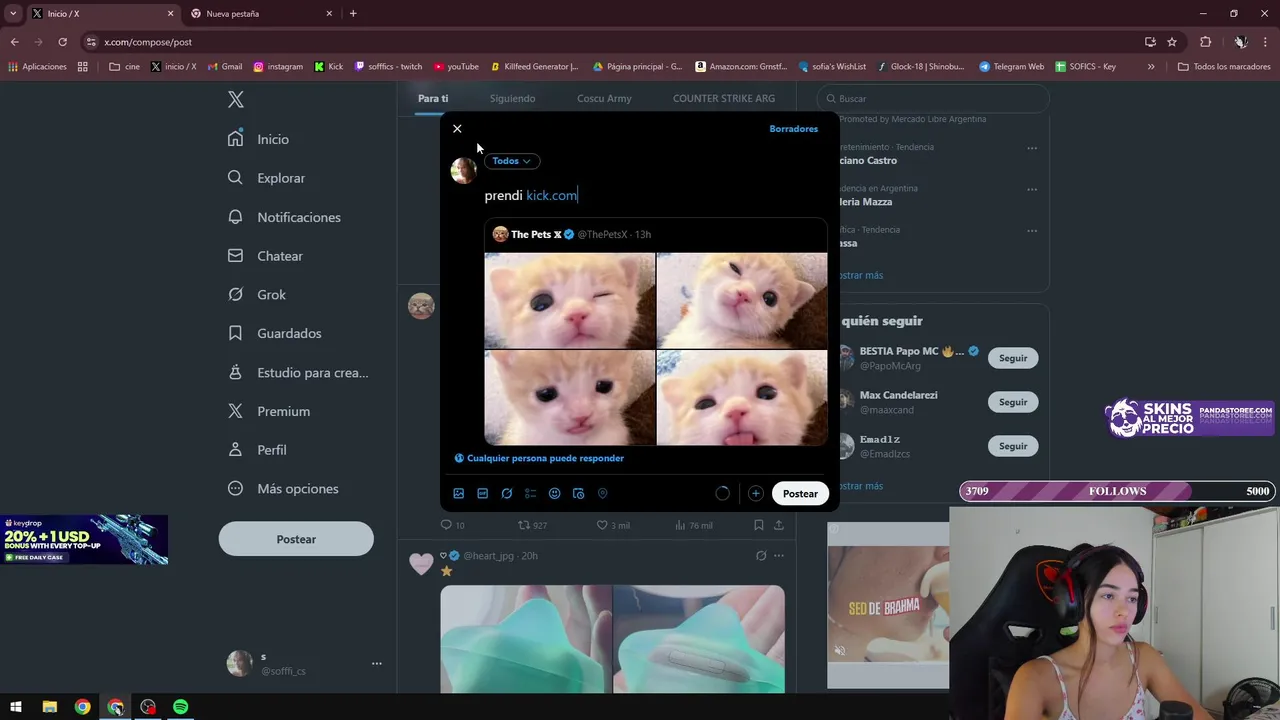
Task: Open Premium in sidebar
Action: point(270,411)
